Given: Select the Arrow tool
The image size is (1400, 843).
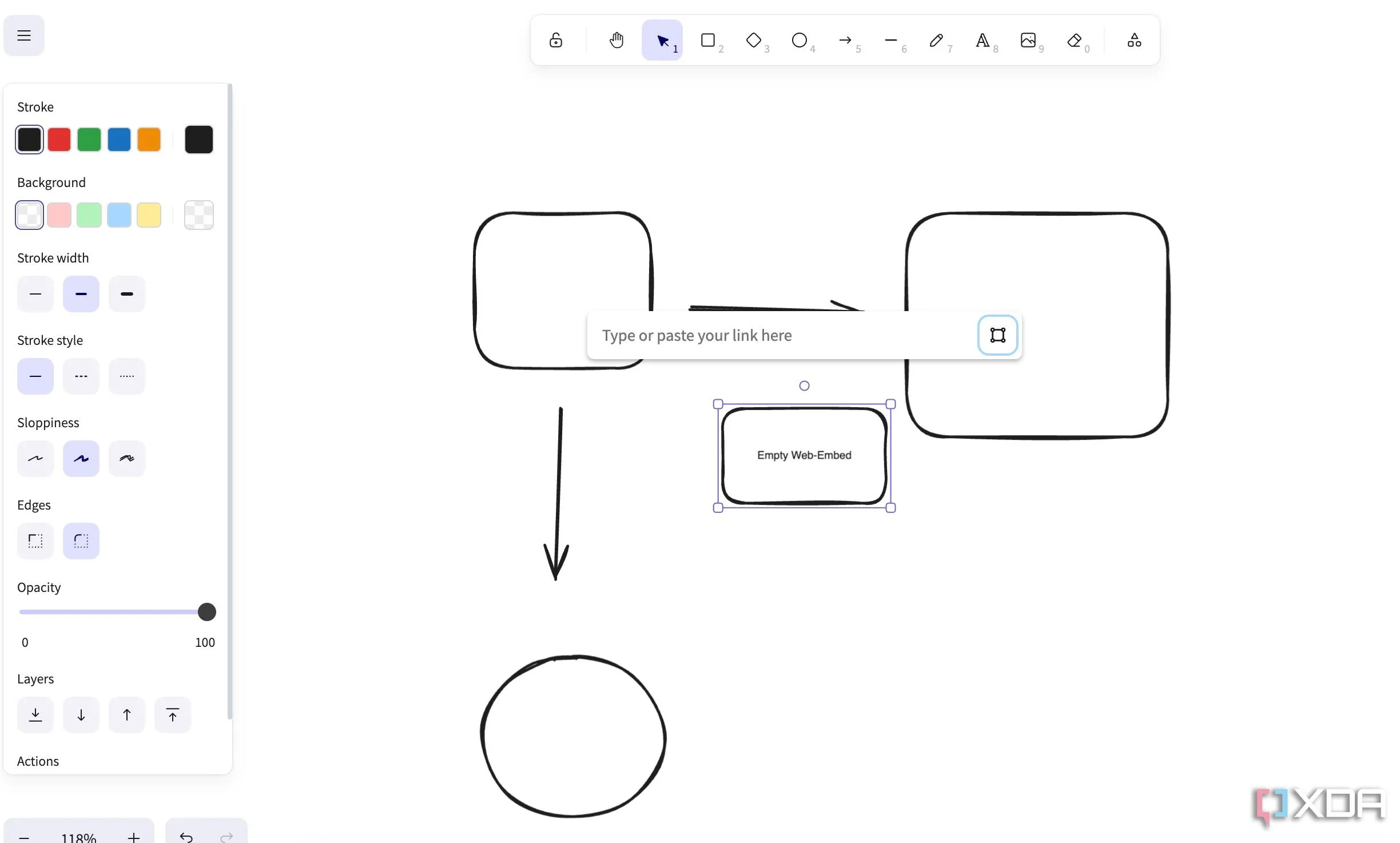Looking at the screenshot, I should tap(845, 40).
